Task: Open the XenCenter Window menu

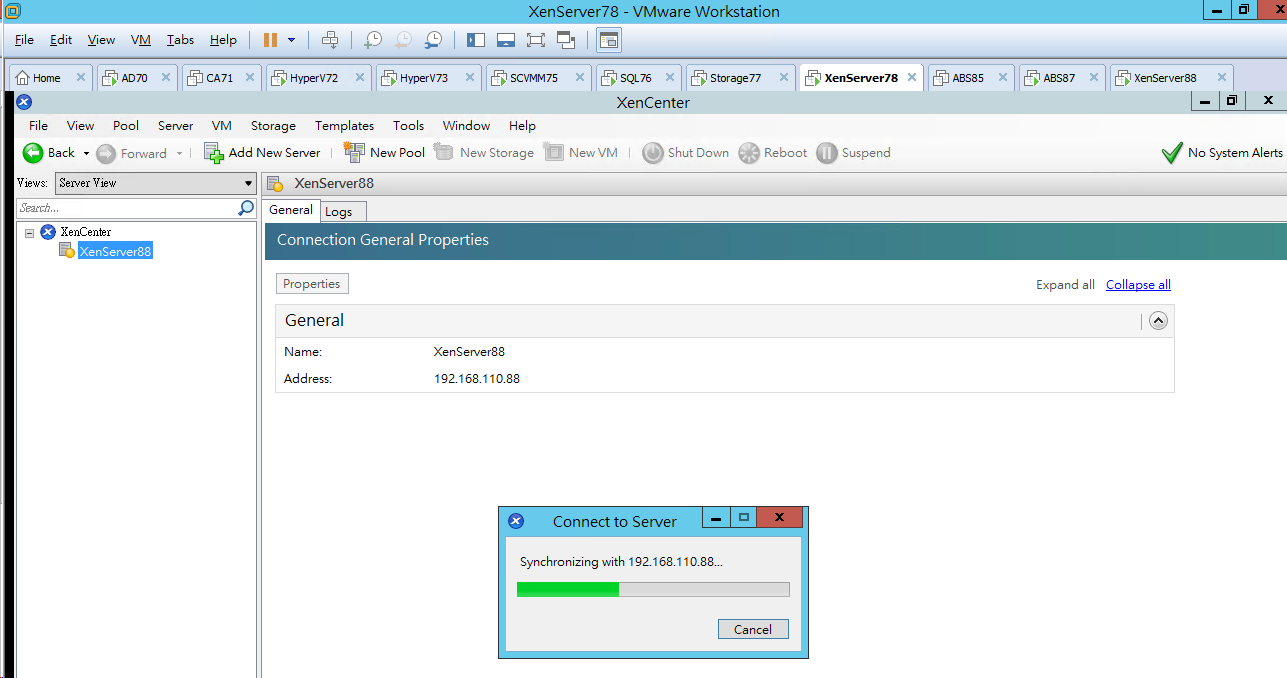Action: click(x=466, y=125)
